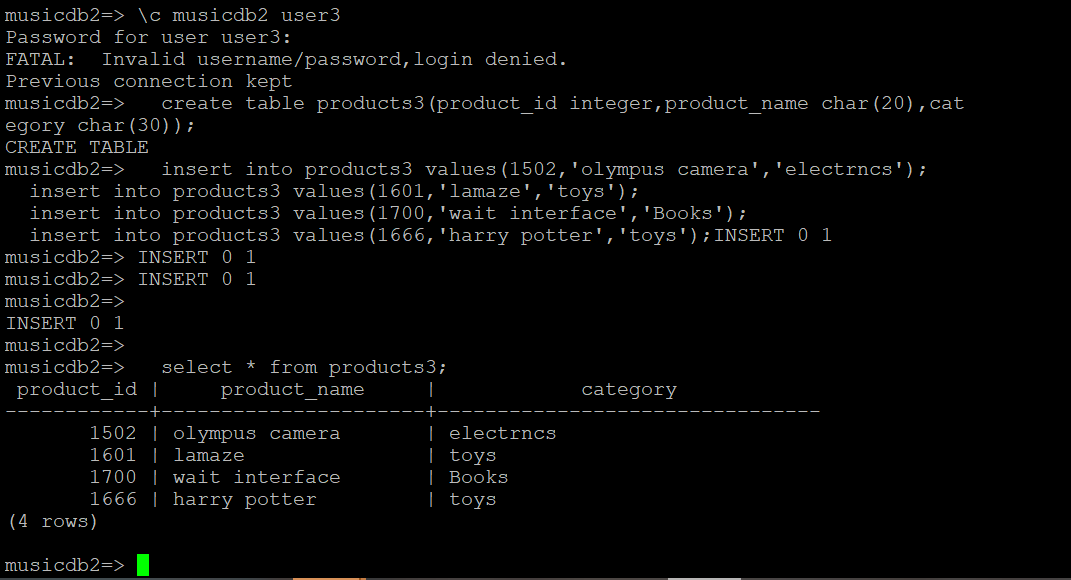Click the green cursor block at the prompt
The height and width of the screenshot is (580, 1071).
[143, 565]
